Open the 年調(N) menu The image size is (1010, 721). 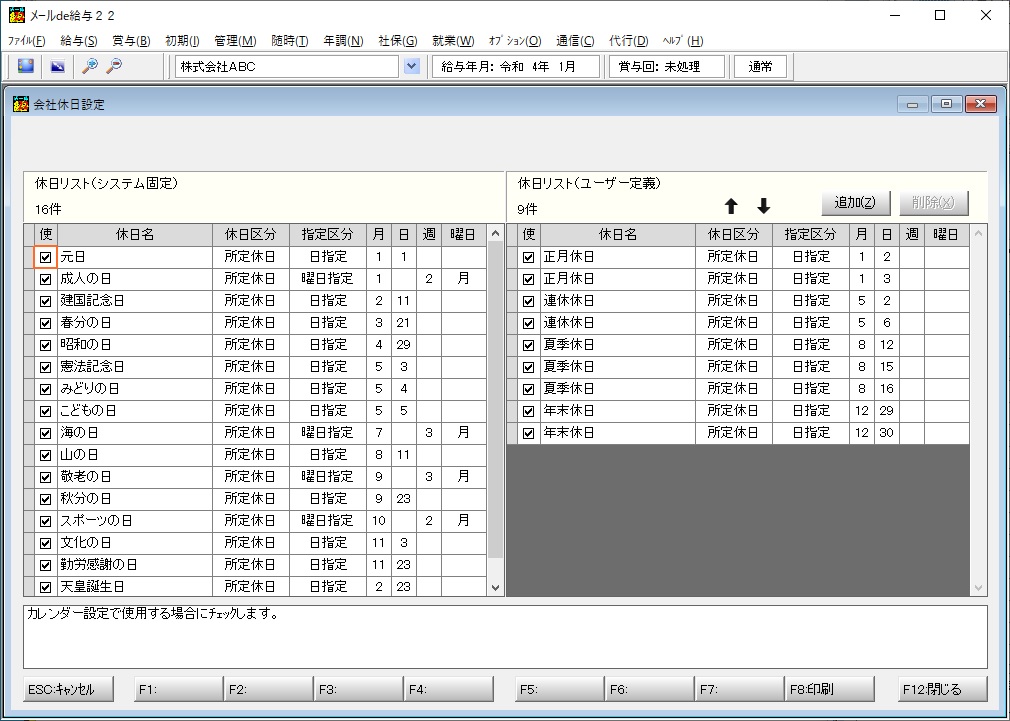pos(343,41)
